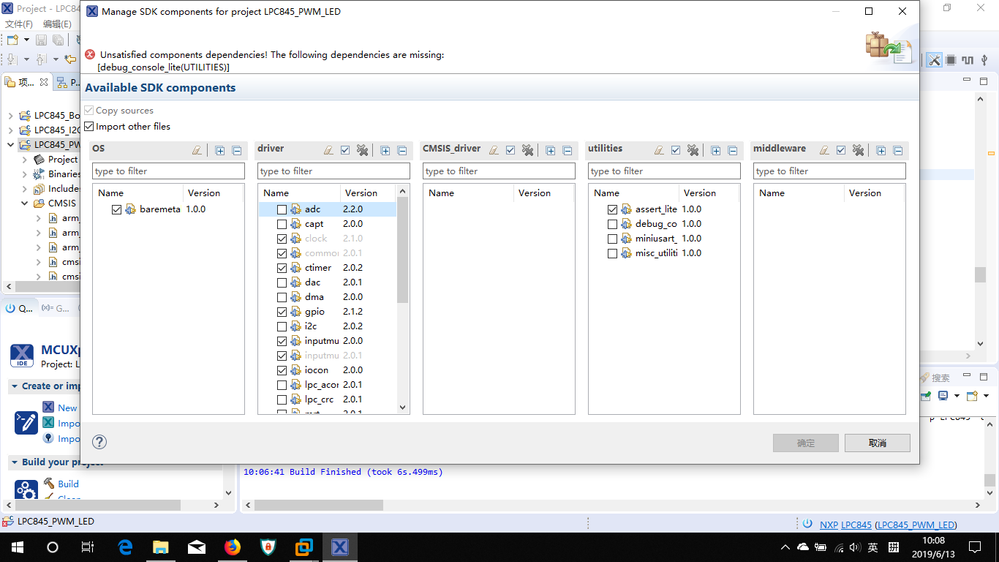
Task: Expand all in driver panel
Action: coord(385,150)
